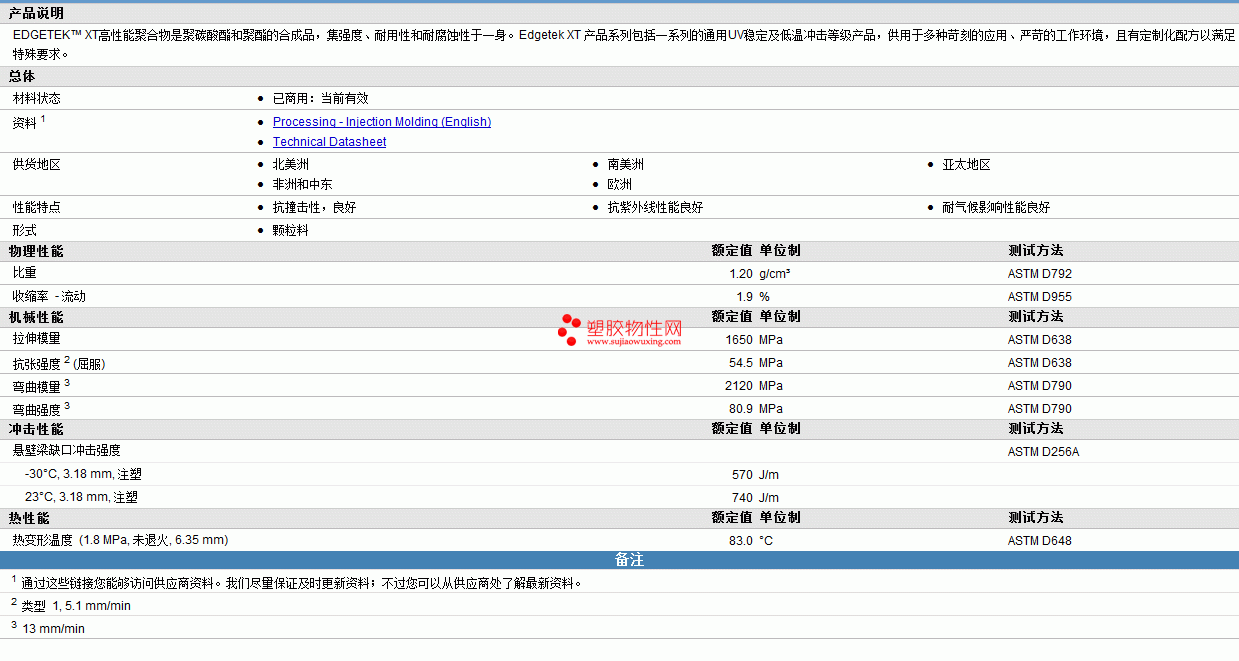
Task: Open the Processing - Injection Molding (English) link
Action: [382, 122]
